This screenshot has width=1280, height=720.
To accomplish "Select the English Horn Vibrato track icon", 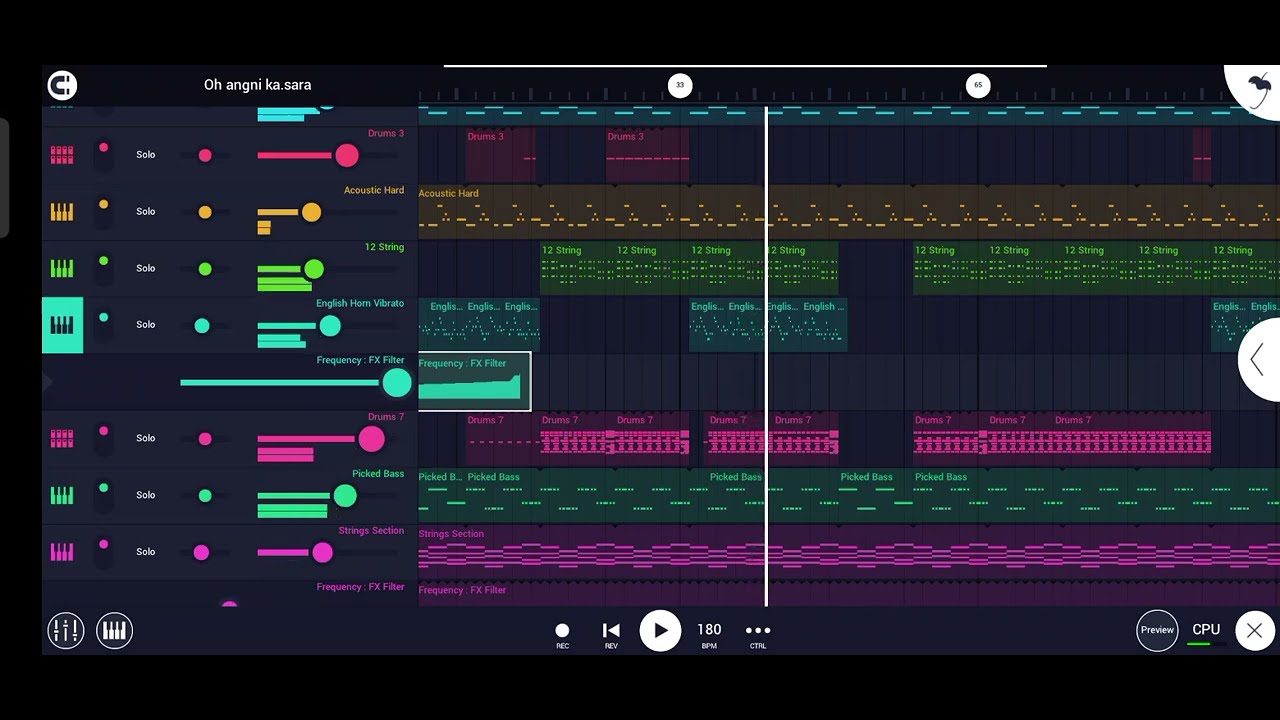I will pos(62,325).
